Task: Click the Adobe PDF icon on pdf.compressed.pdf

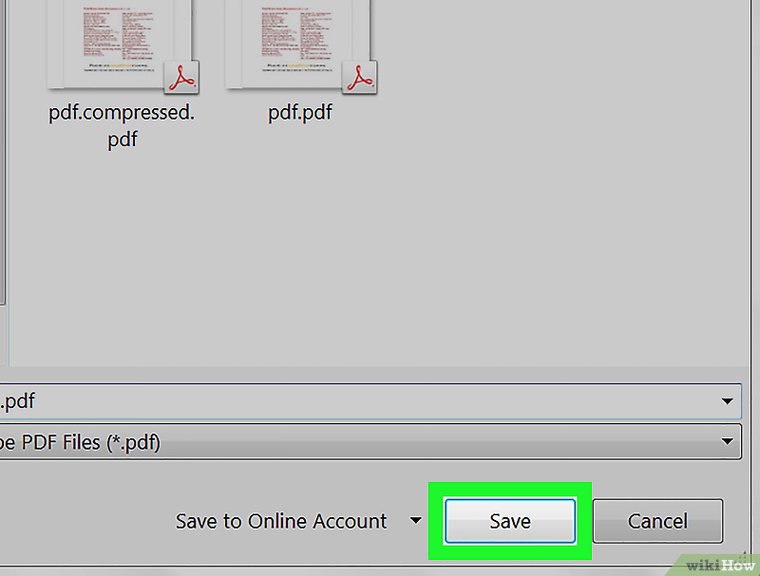Action: click(181, 77)
